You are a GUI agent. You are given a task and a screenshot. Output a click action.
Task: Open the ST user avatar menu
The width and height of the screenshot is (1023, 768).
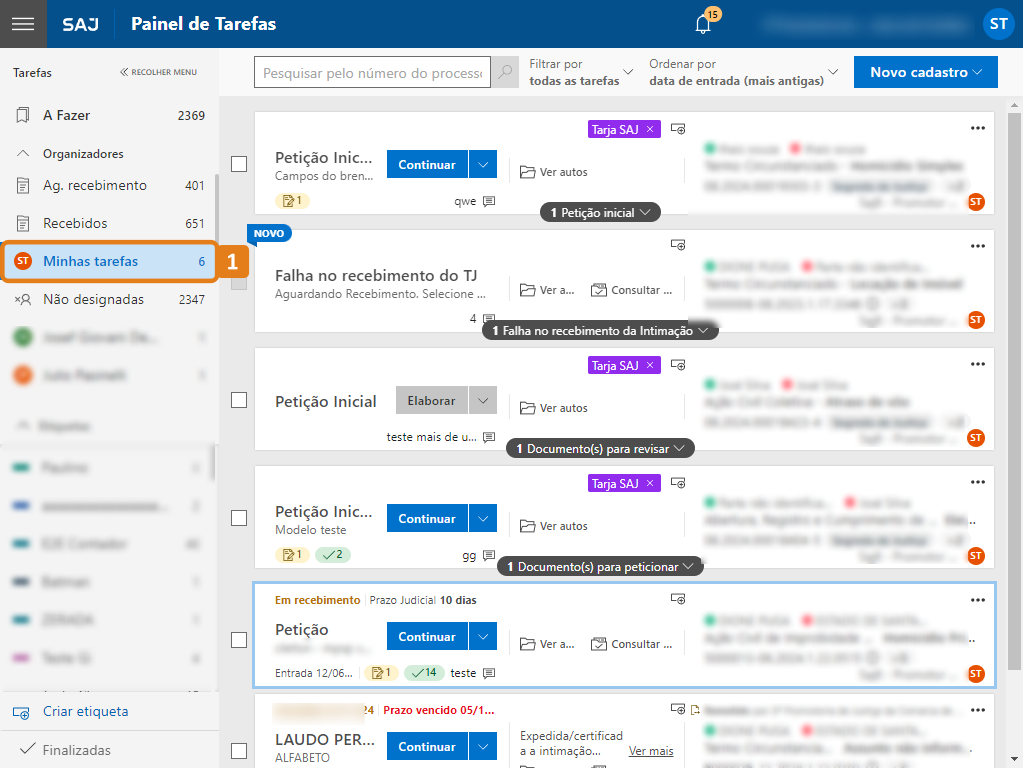[x=997, y=25]
